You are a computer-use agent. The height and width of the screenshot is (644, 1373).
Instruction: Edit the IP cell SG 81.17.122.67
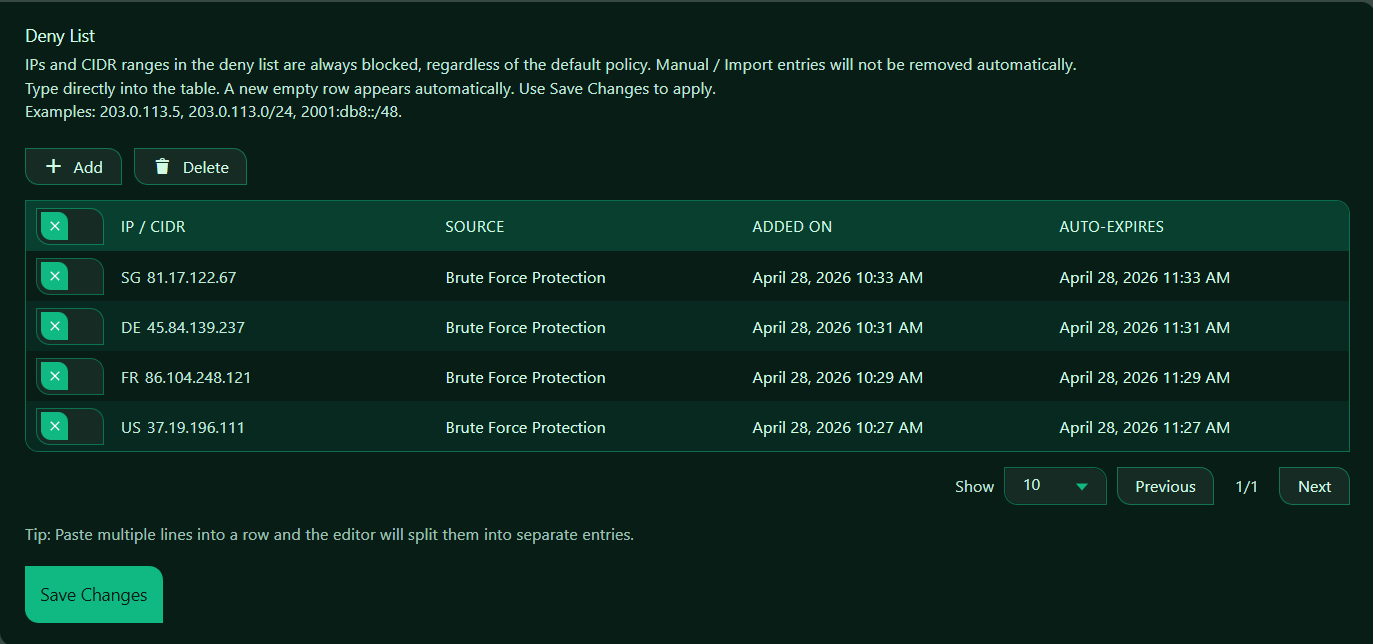point(179,278)
